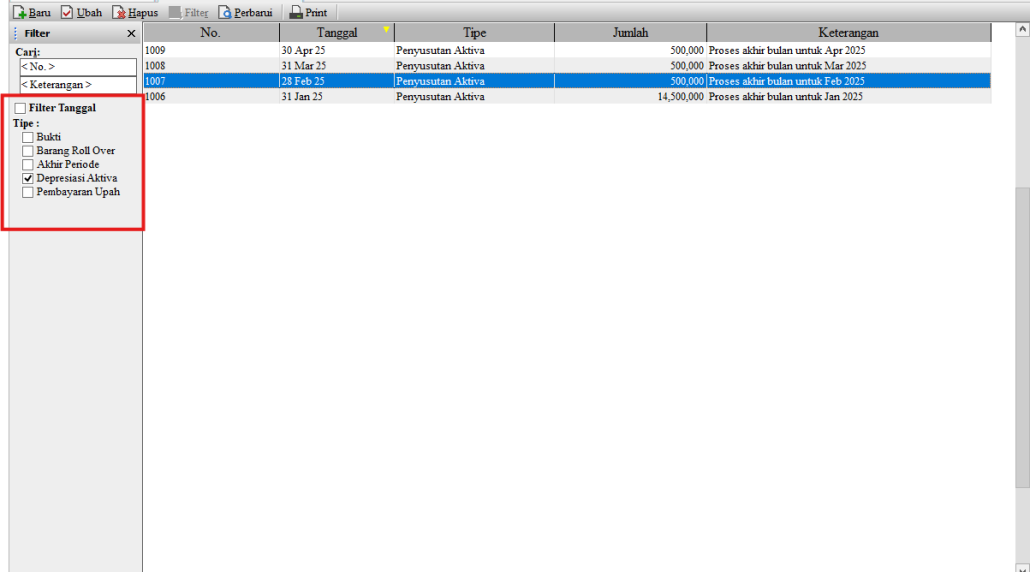1030x572 pixels.
Task: Tick the Barang Roll Over checkbox
Action: coord(28,151)
